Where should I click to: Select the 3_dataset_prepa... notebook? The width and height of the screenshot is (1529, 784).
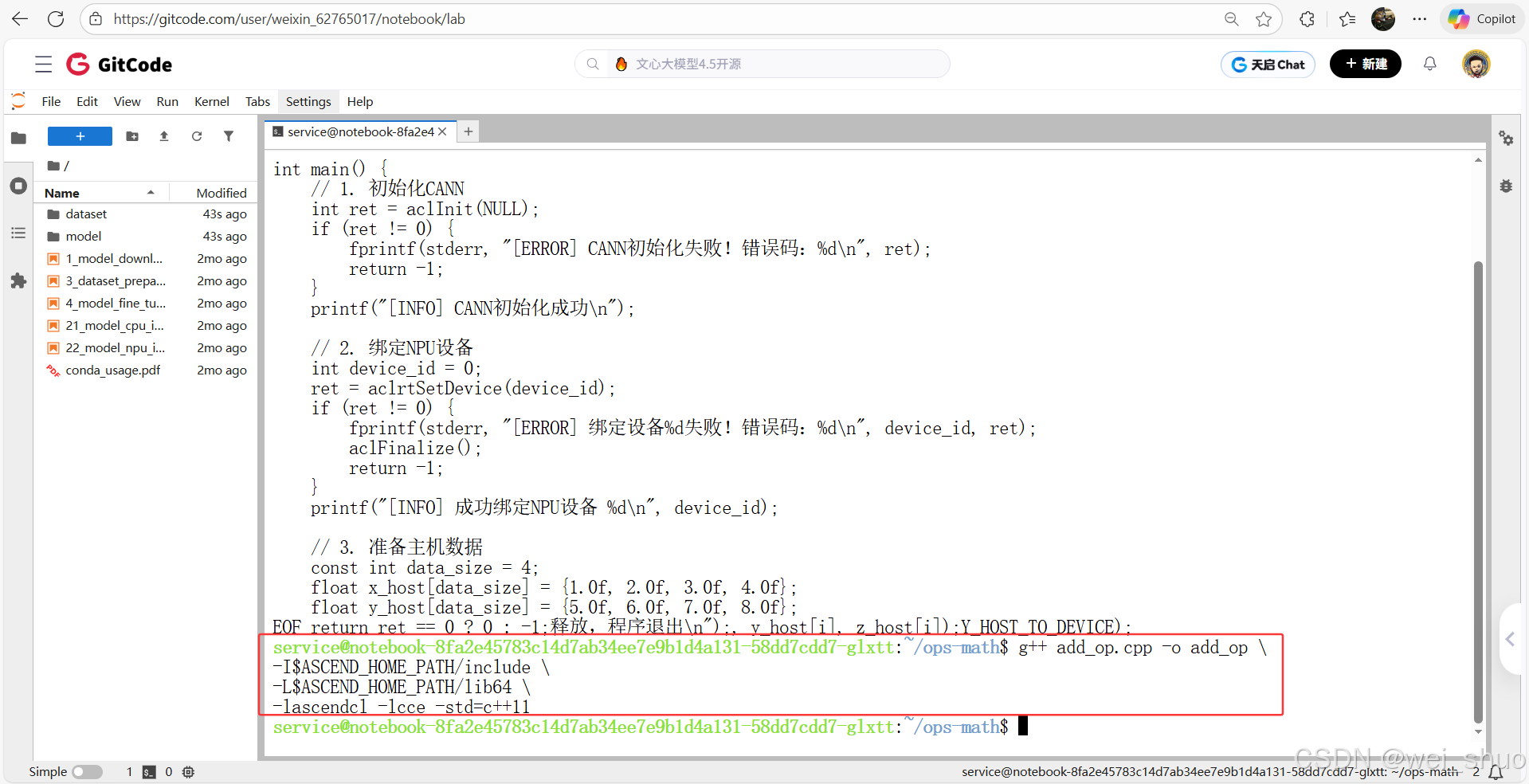point(146,280)
